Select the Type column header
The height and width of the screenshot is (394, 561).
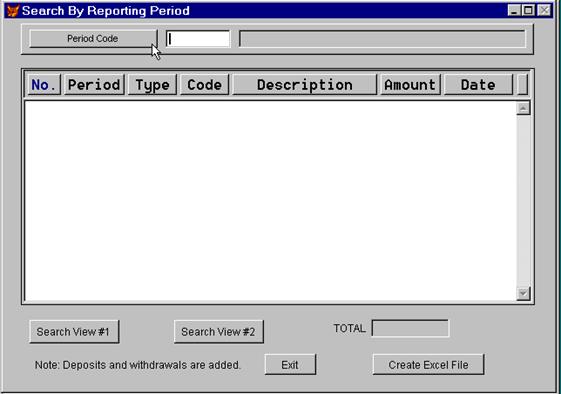point(152,85)
